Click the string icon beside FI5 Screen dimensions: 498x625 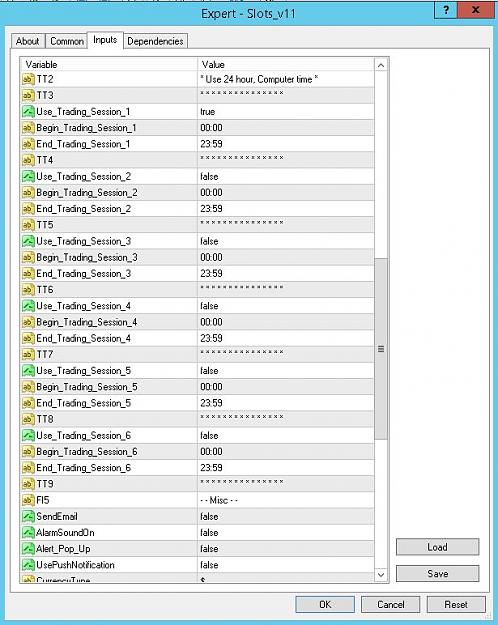click(x=28, y=500)
